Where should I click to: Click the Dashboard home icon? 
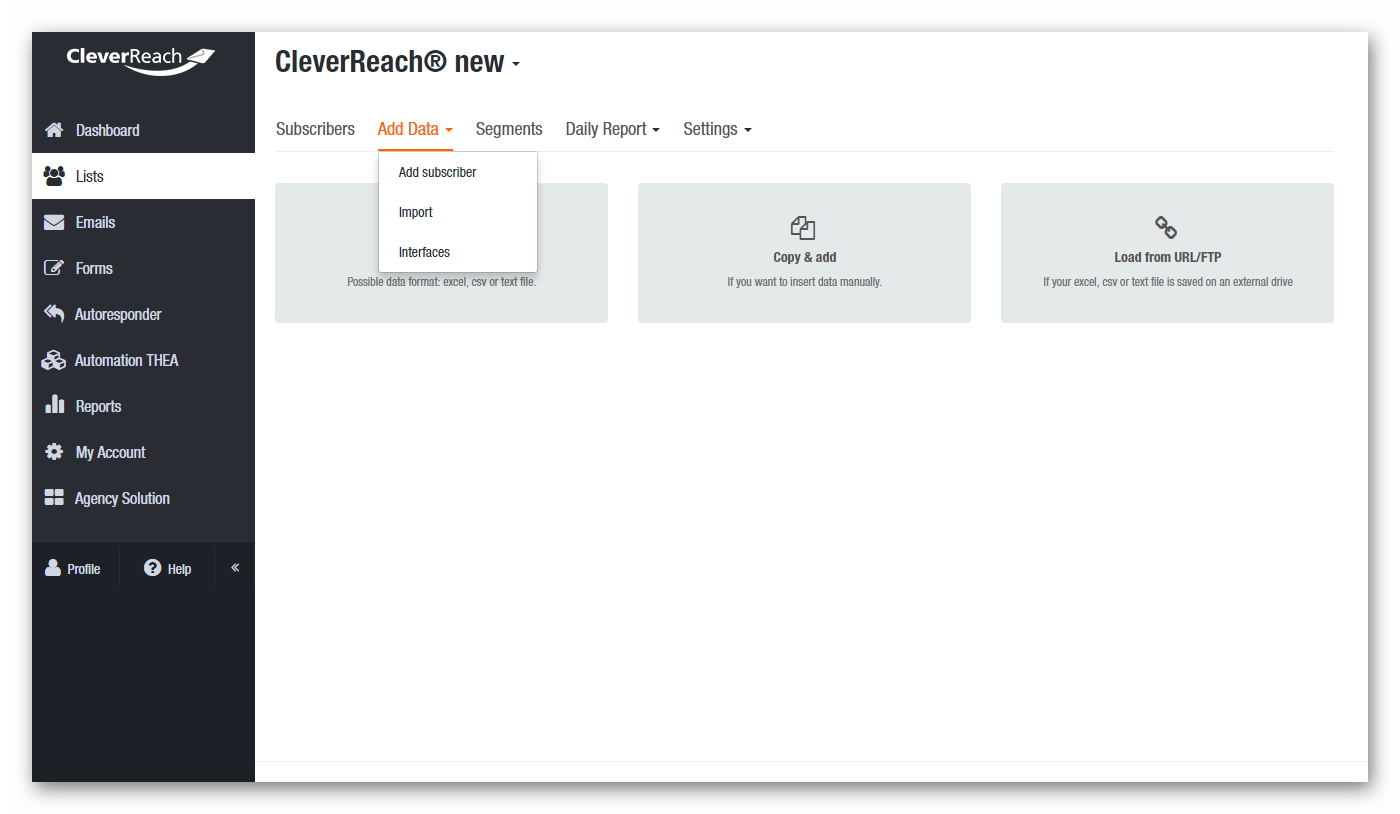pos(54,130)
